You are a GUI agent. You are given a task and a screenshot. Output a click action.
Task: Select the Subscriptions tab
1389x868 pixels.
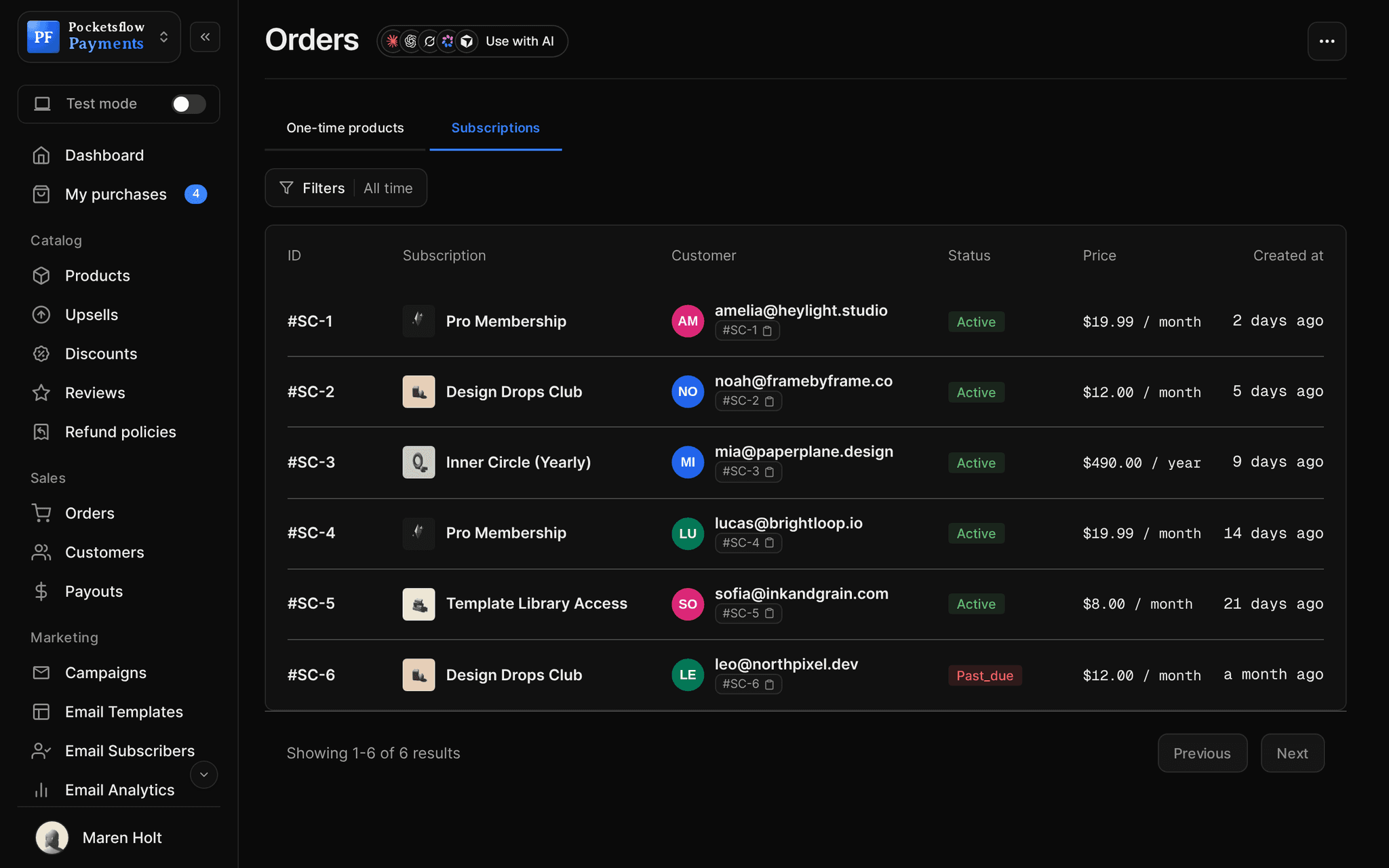[496, 128]
